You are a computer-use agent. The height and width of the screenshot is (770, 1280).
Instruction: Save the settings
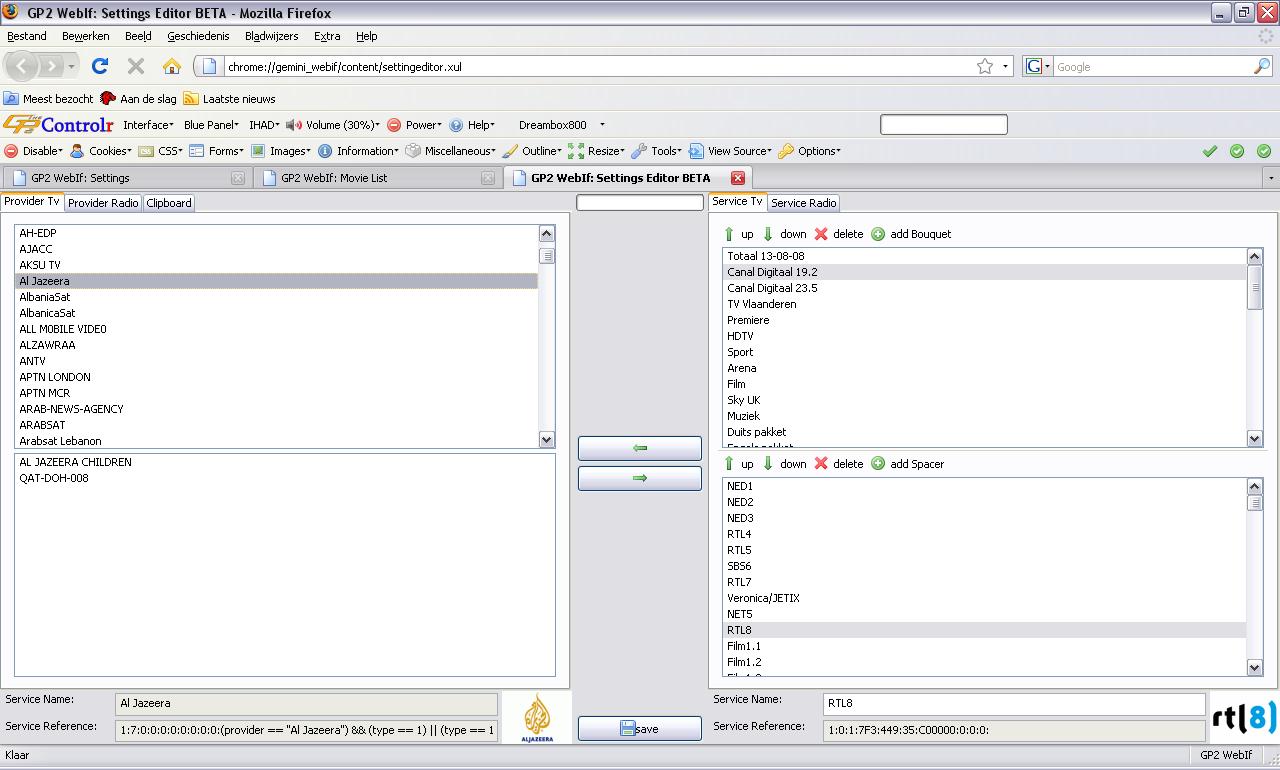[x=640, y=729]
